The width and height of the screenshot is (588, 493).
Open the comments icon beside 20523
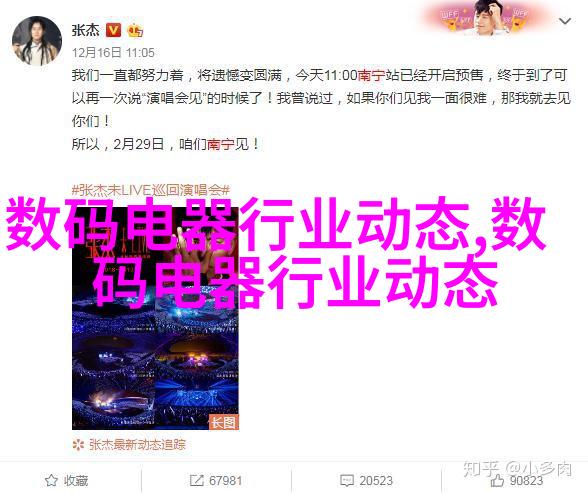346,480
